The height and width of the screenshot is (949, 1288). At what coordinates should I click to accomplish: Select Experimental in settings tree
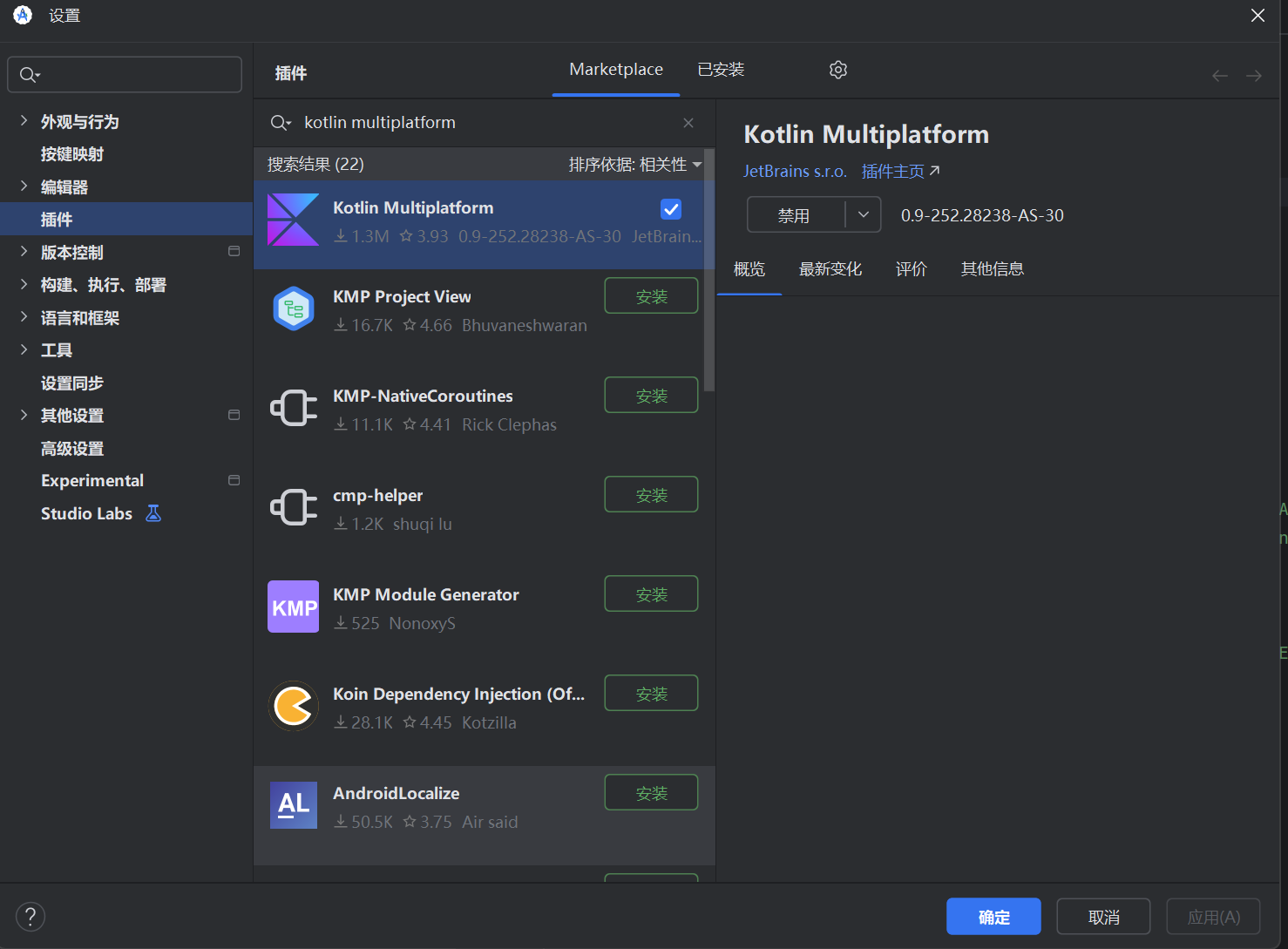click(92, 481)
